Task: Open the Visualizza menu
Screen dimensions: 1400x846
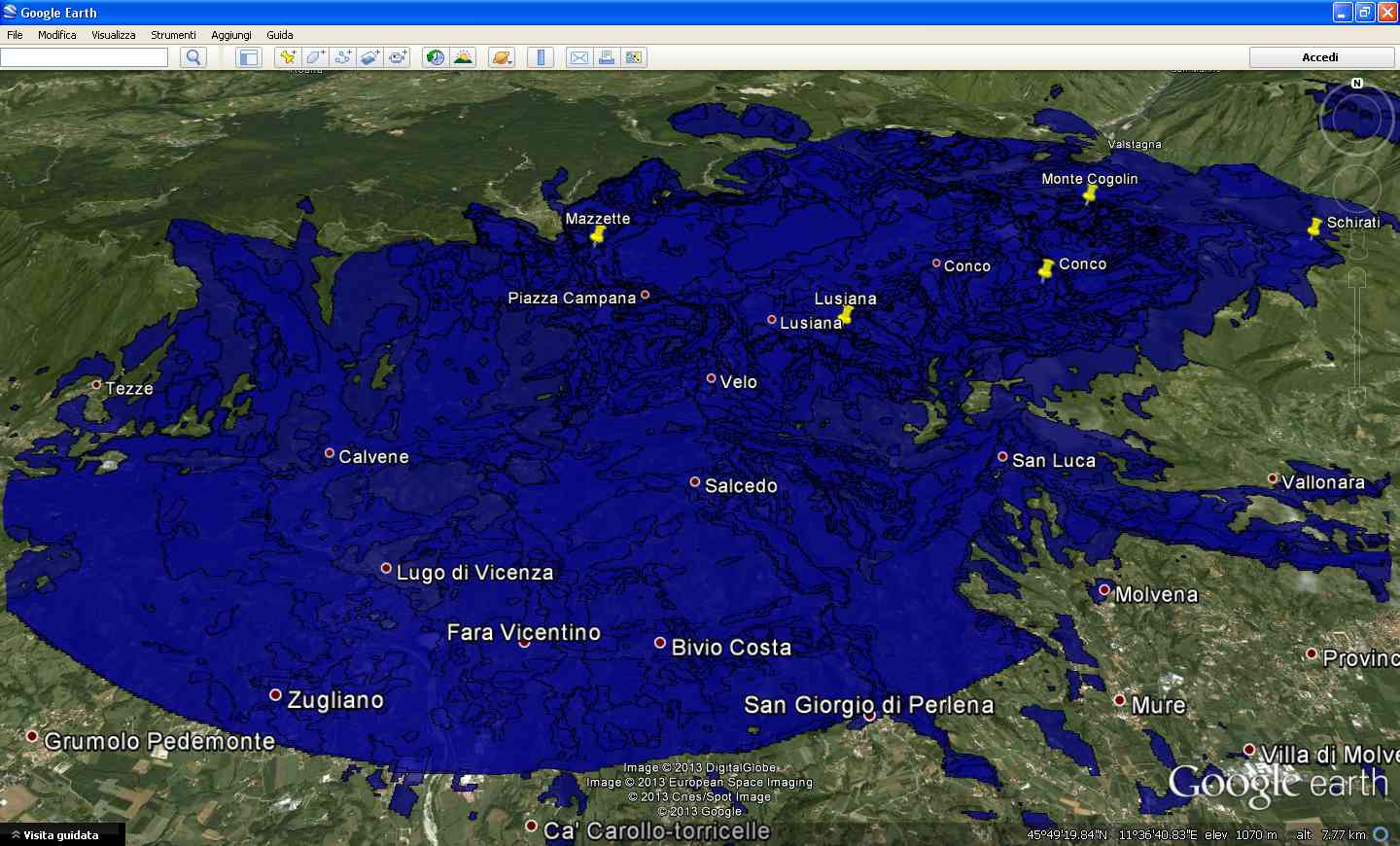Action: 114,35
